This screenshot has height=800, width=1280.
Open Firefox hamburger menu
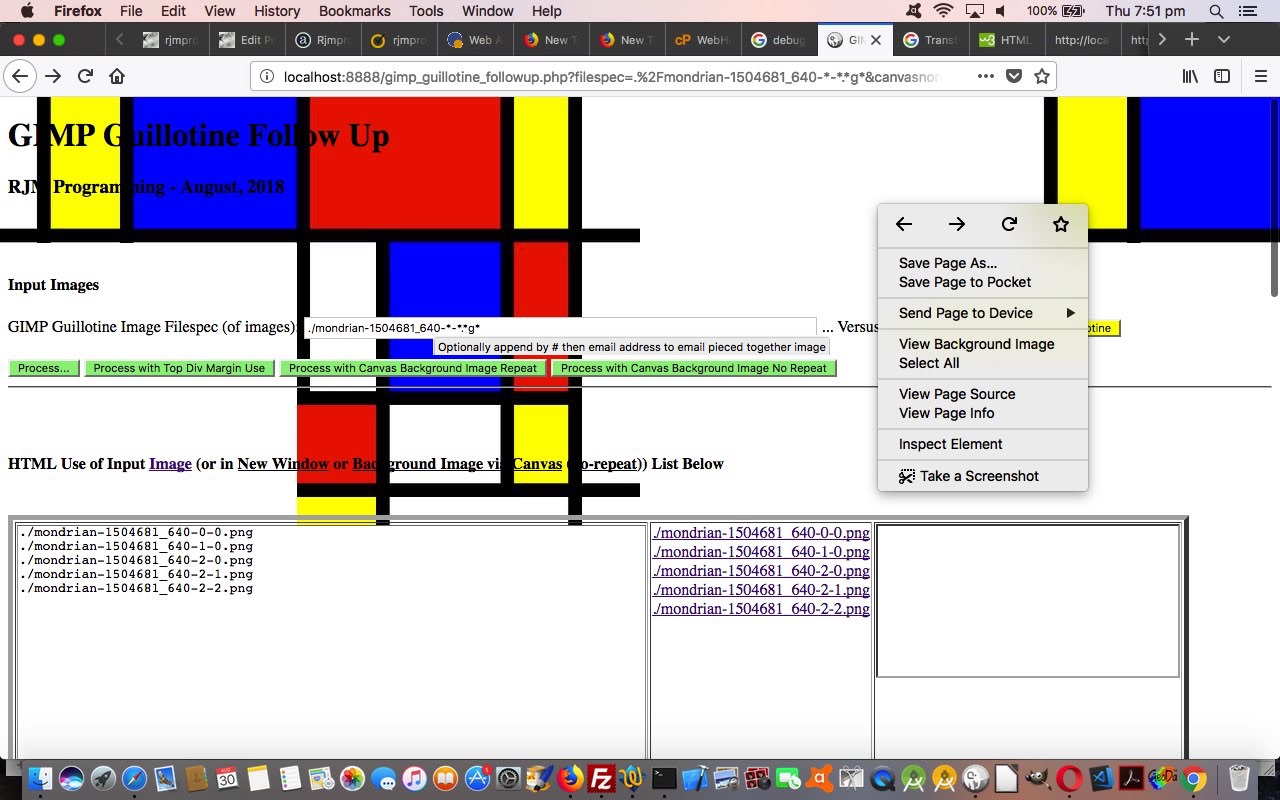click(x=1260, y=76)
